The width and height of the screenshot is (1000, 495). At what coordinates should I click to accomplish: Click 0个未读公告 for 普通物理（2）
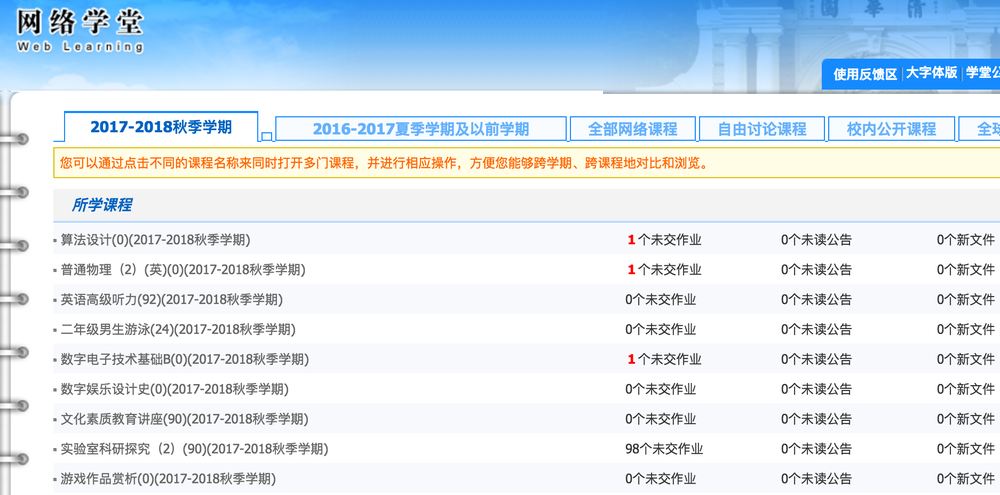pos(816,270)
